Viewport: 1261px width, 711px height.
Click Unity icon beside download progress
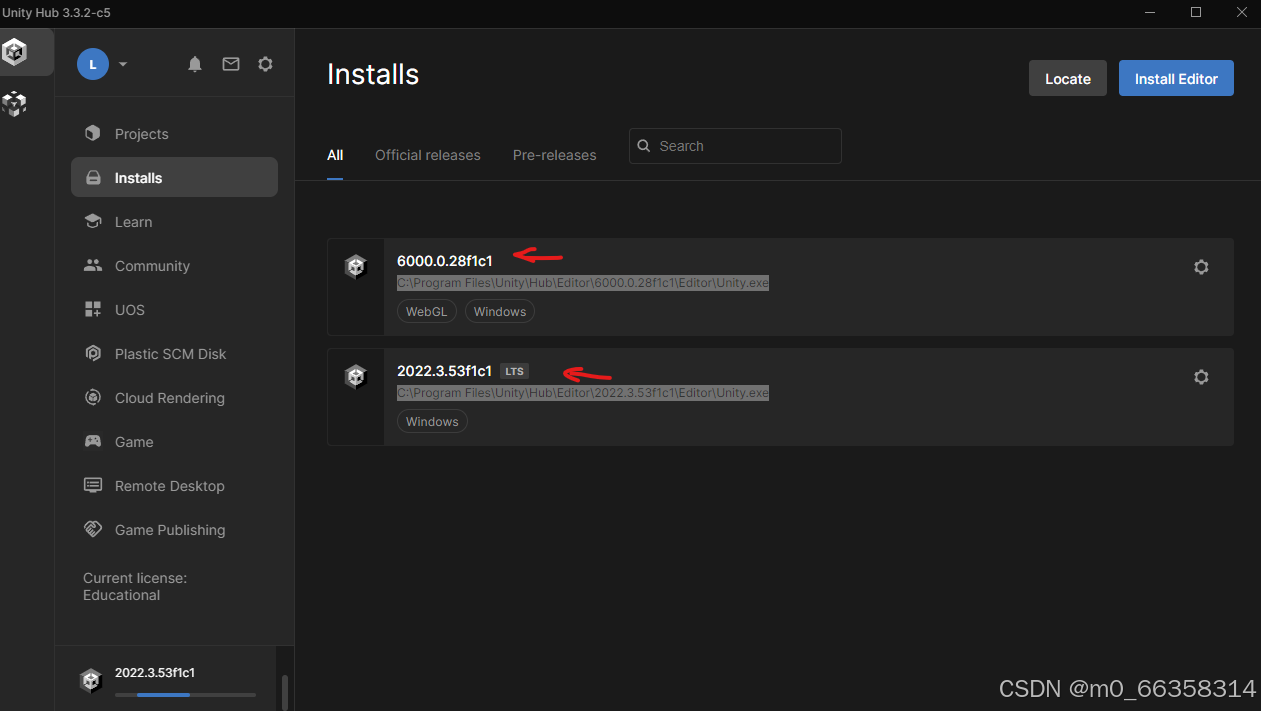pos(91,680)
